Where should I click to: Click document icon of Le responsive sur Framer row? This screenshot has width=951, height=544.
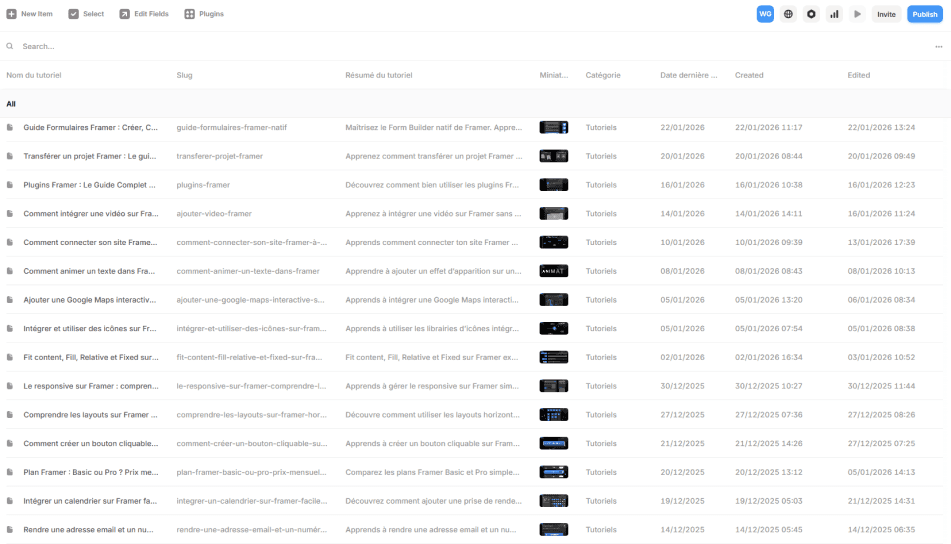tap(10, 386)
